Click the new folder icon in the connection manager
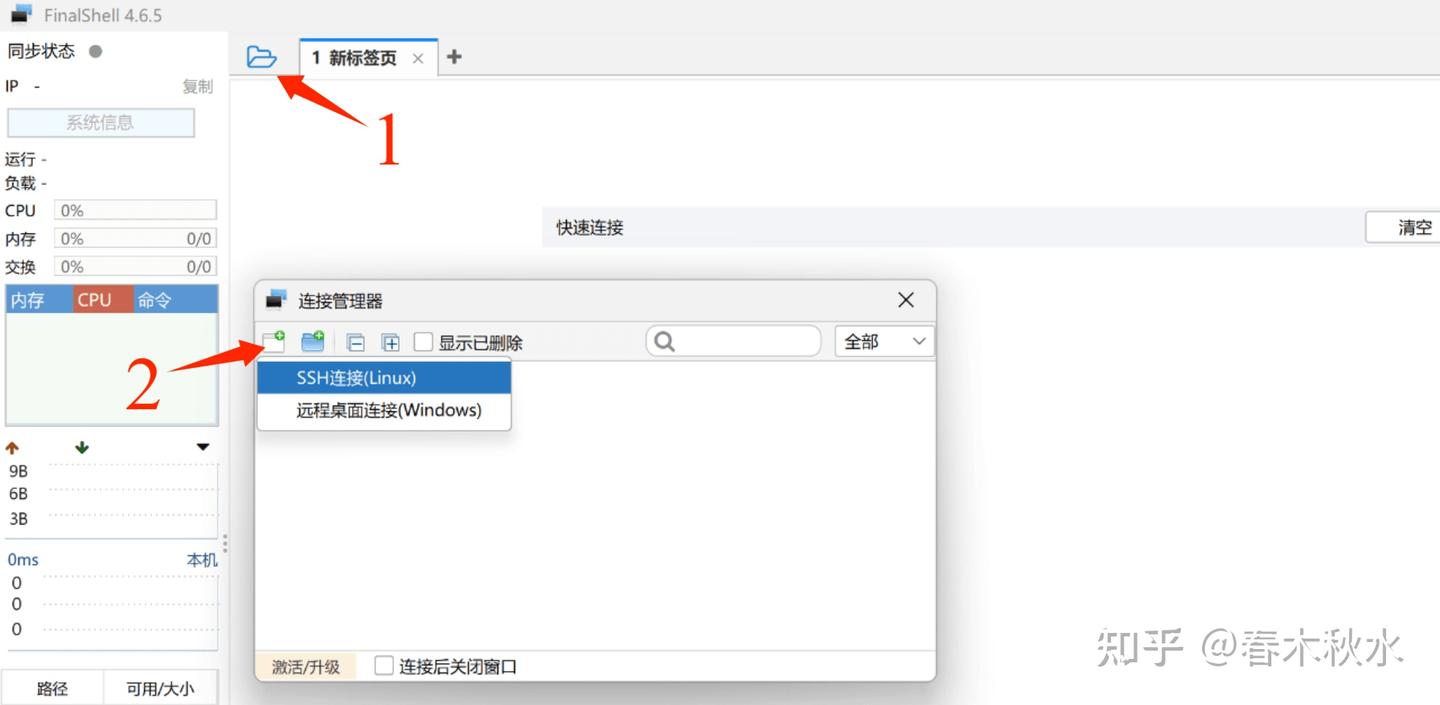Viewport: 1440px width, 705px height. tap(313, 341)
